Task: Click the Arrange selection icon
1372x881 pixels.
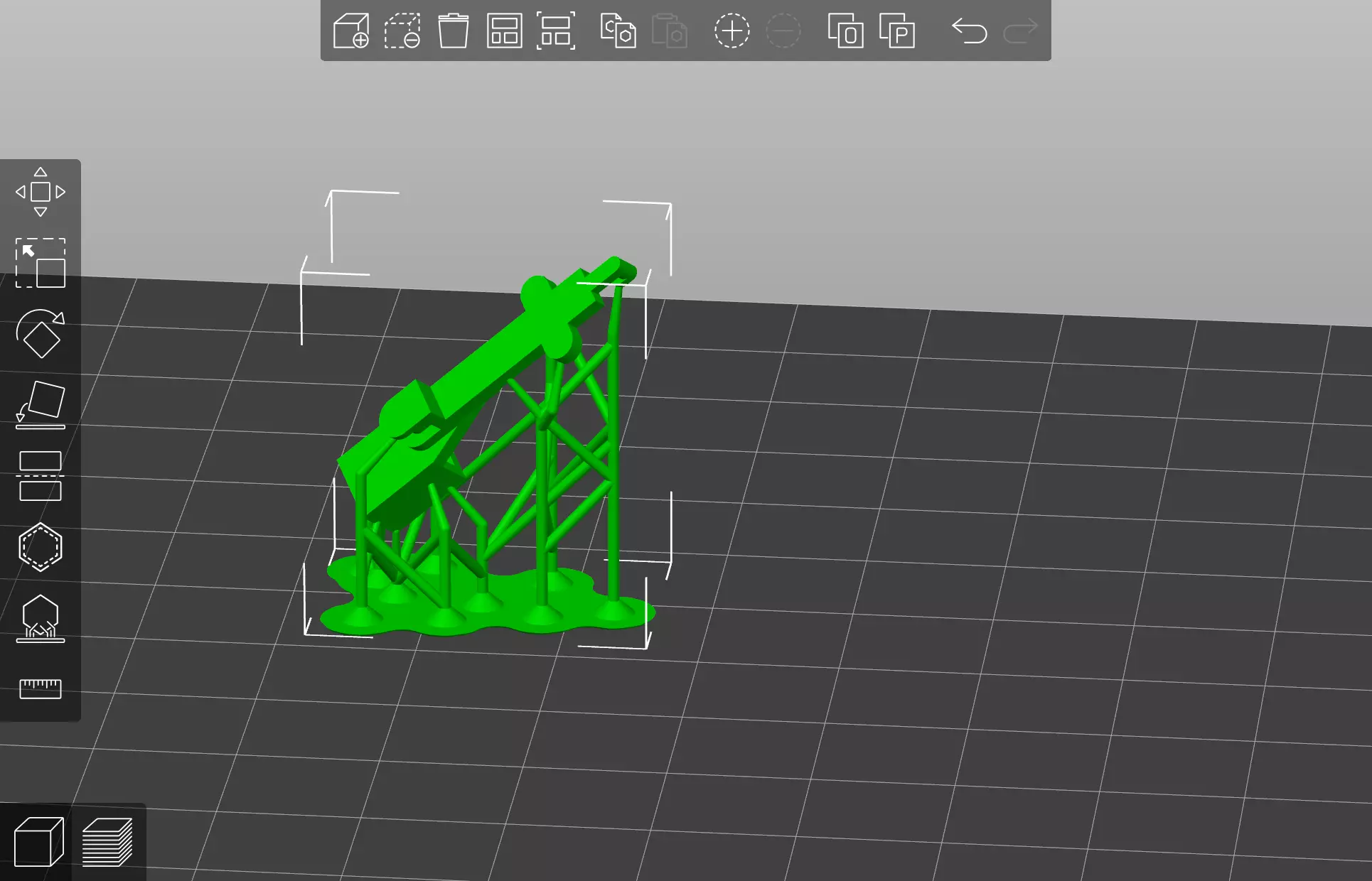Action: (x=555, y=31)
